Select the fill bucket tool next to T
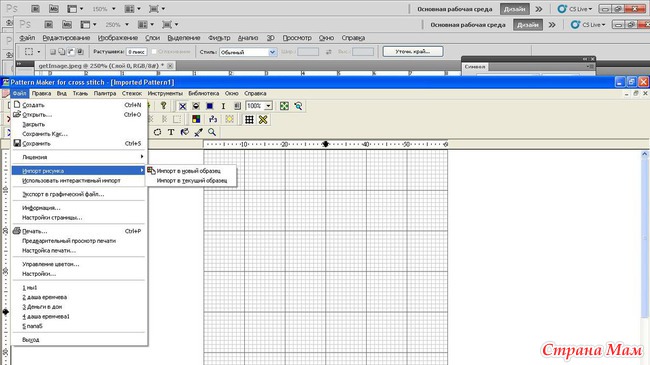Viewport: 650px width, 365px height. (185, 132)
